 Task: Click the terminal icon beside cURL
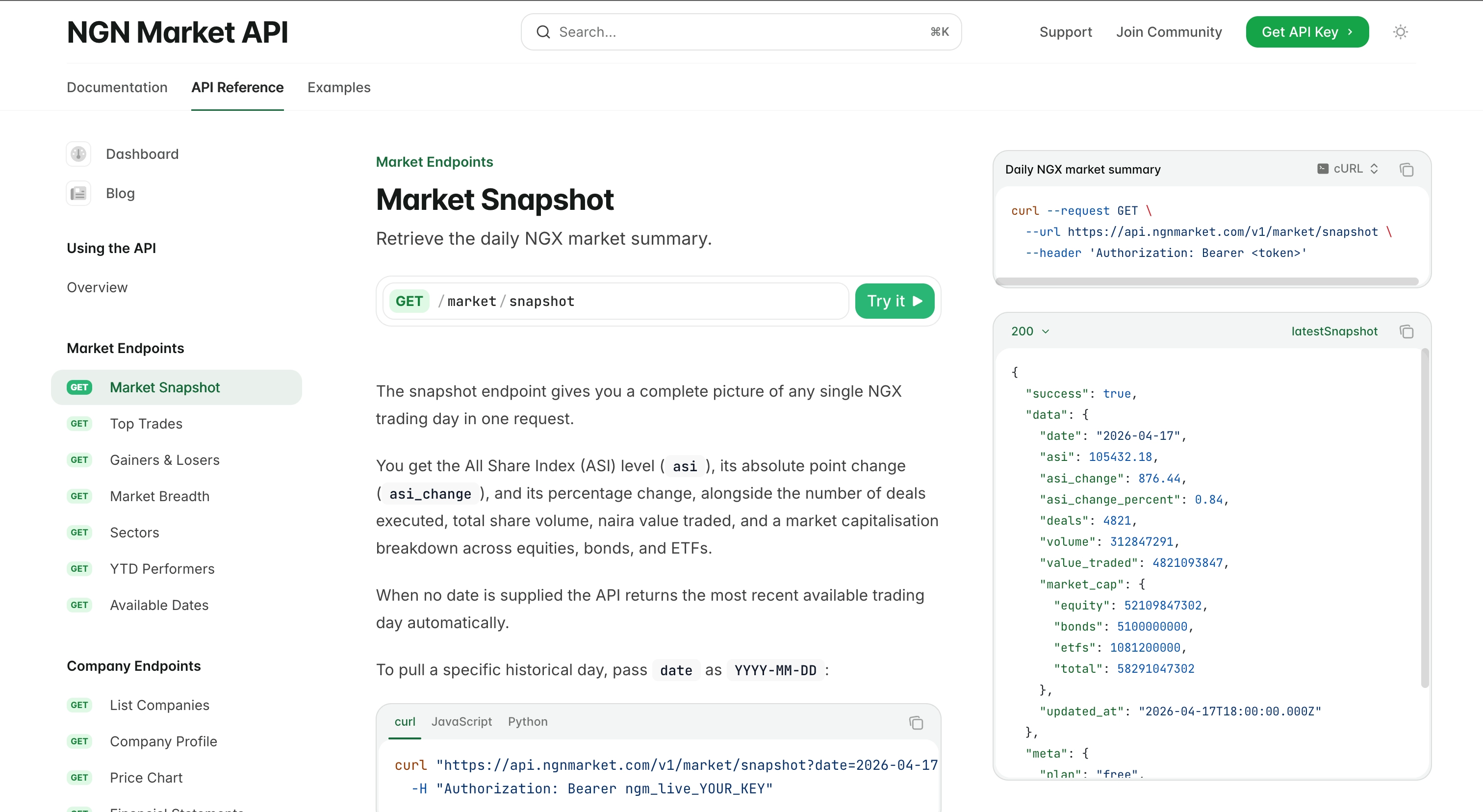(1323, 169)
